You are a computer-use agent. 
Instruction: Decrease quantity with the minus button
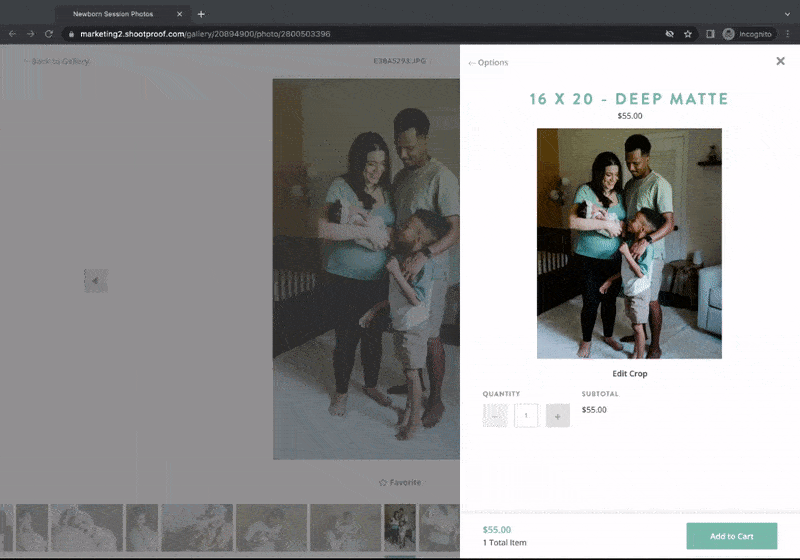tap(495, 416)
